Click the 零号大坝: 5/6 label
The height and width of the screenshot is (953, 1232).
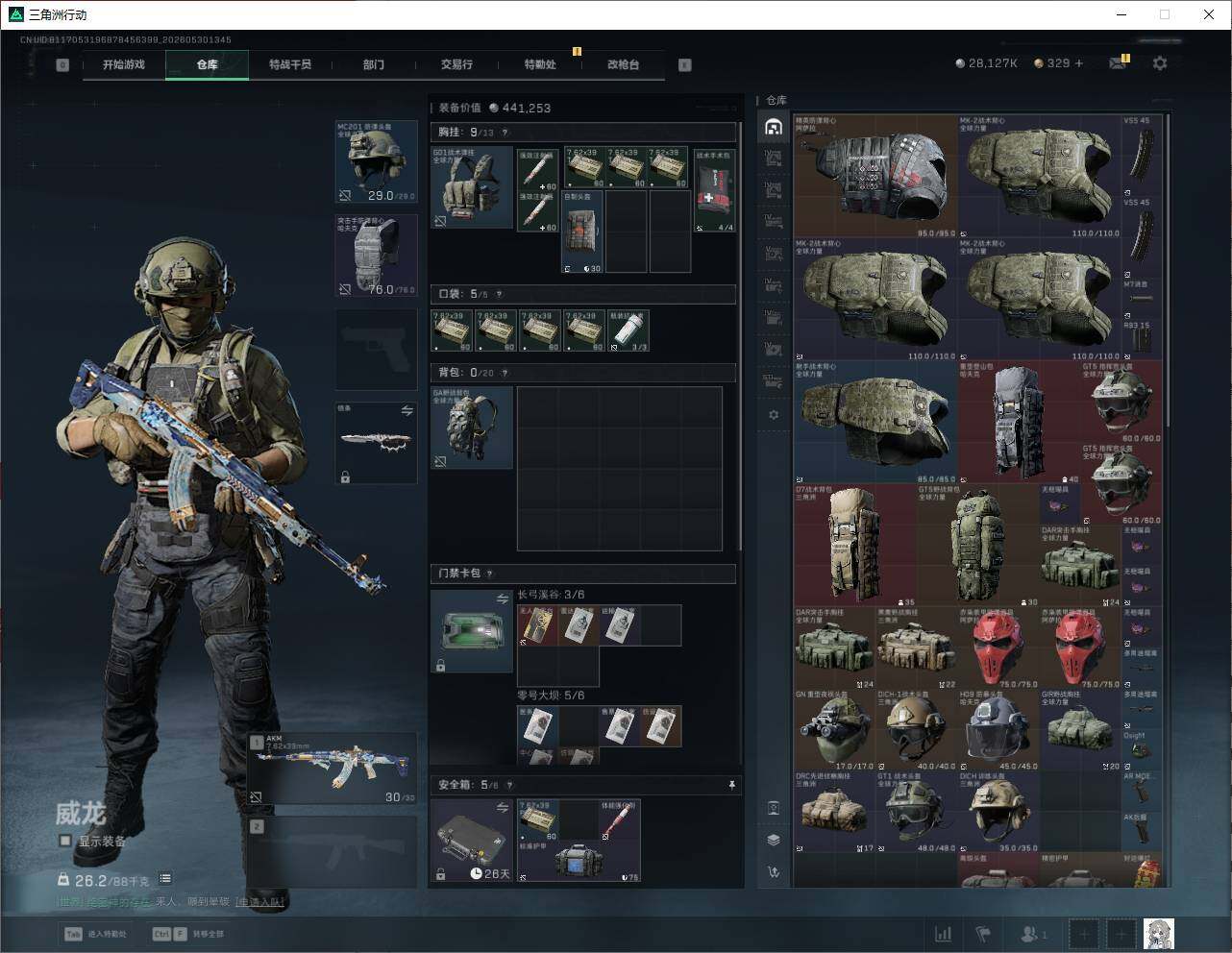[x=551, y=696]
